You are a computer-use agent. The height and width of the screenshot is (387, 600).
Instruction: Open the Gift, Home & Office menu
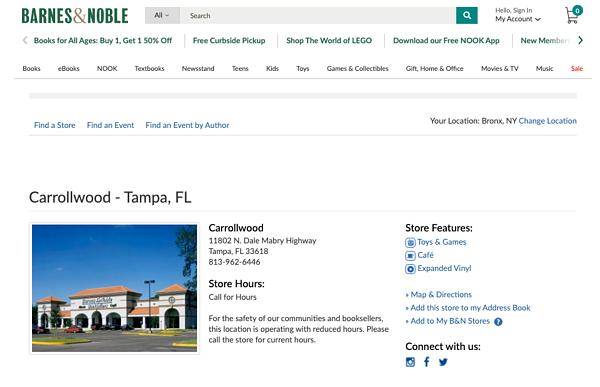point(434,69)
